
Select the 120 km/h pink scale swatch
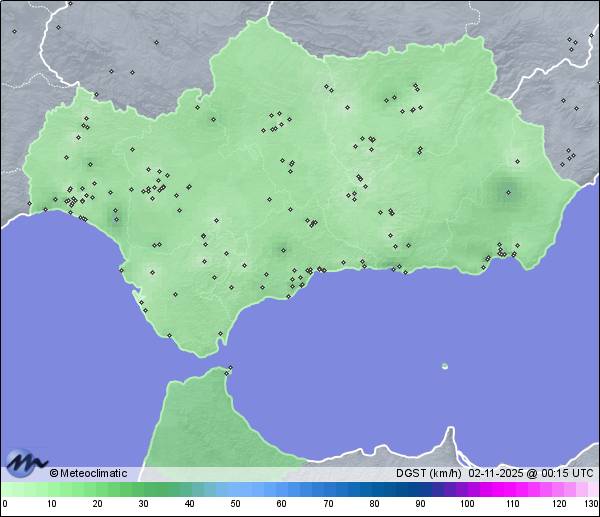558,490
